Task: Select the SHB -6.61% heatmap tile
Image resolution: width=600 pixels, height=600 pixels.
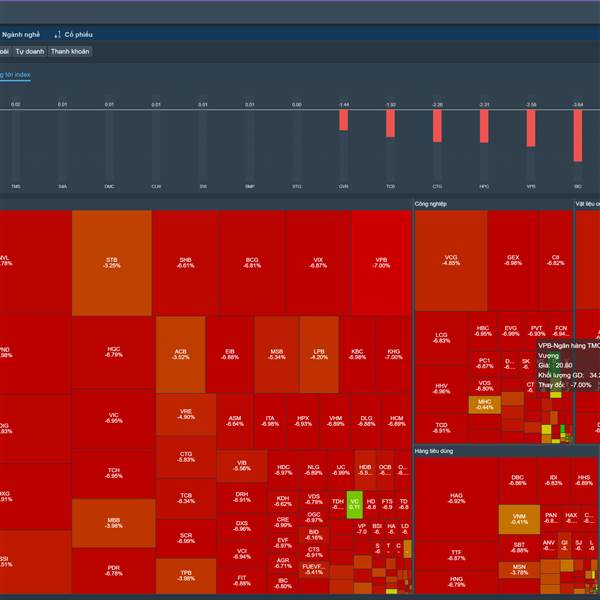Action: click(185, 263)
